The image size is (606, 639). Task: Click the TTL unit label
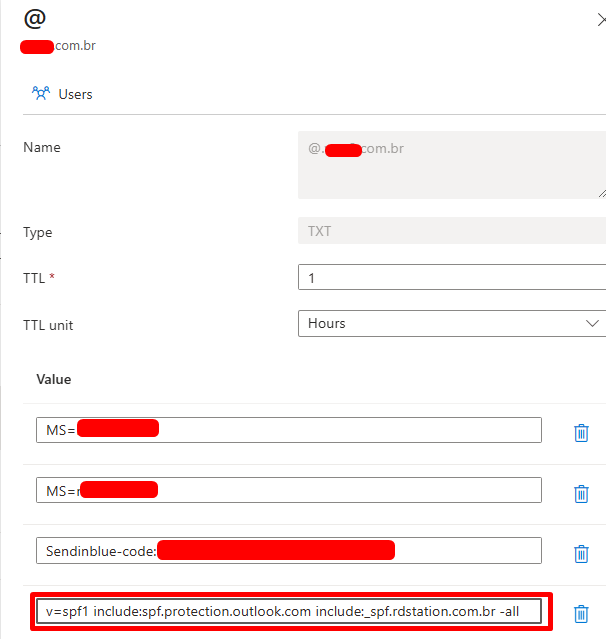[x=48, y=325]
